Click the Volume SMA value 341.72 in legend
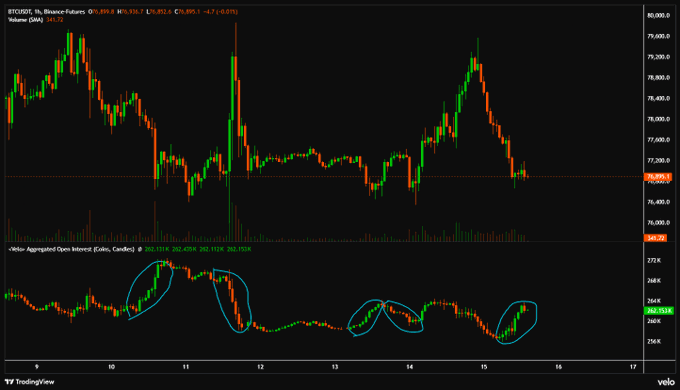 54,20
